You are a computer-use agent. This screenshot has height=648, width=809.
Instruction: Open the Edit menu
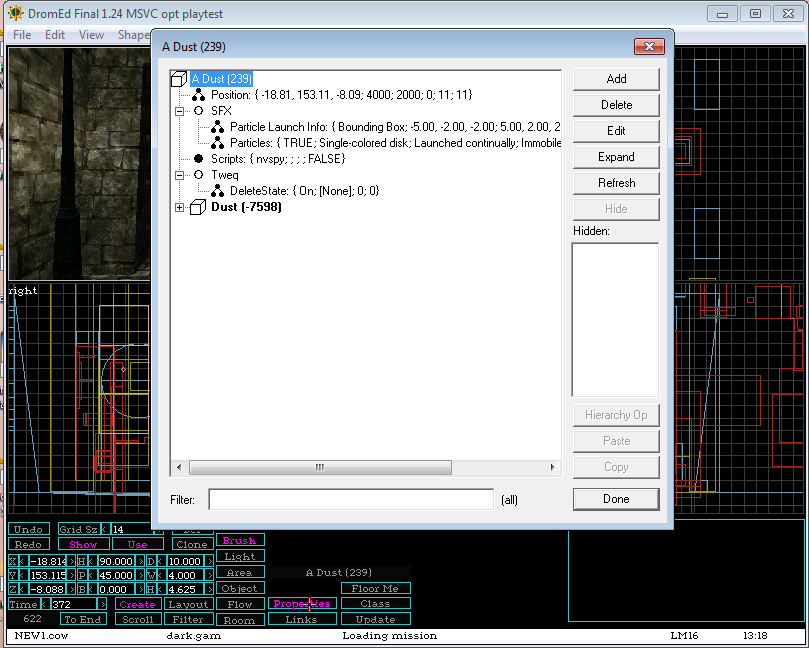[55, 34]
